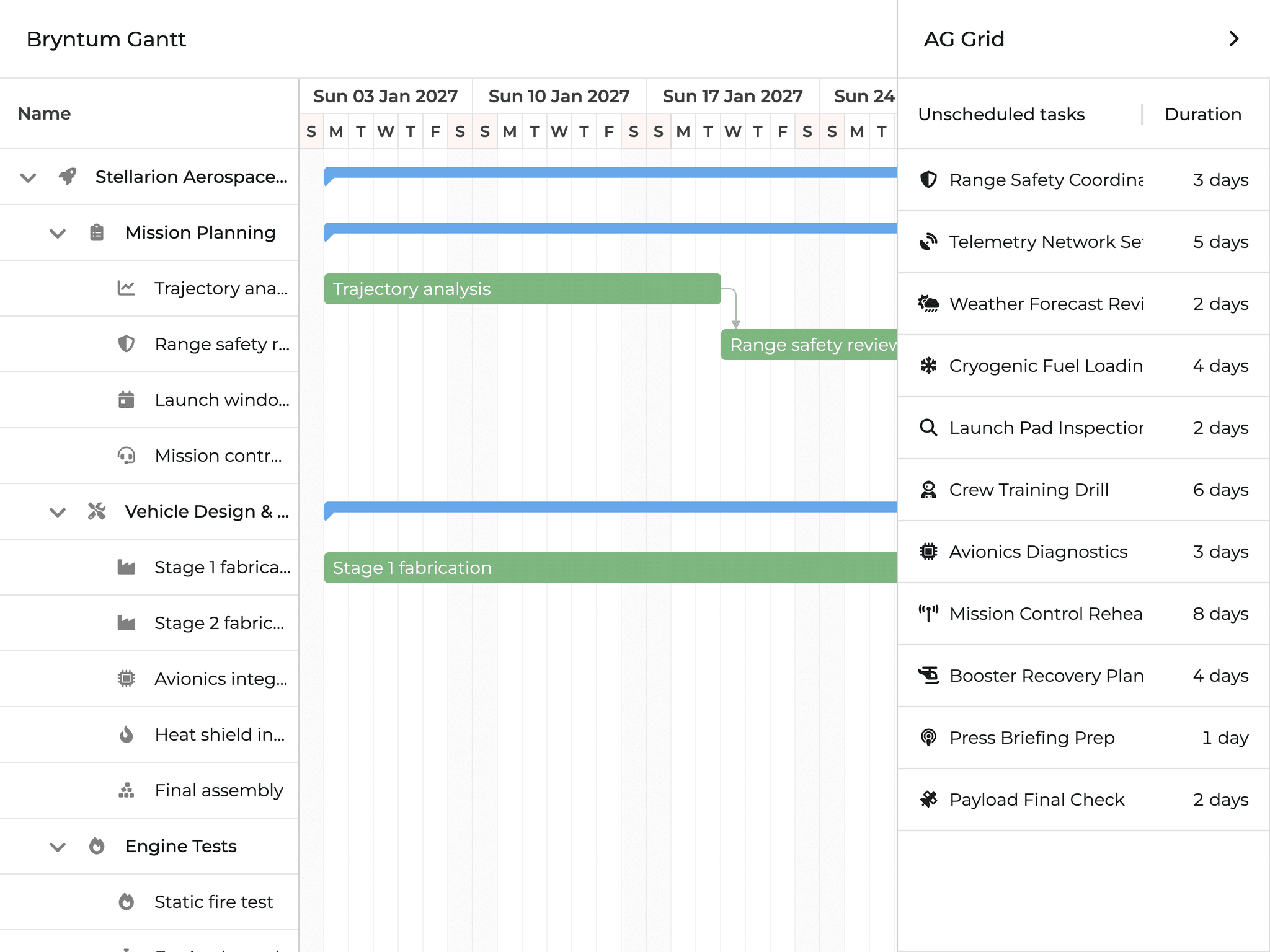Click the helicopter icon for Booster Recovery Plan
Image resolution: width=1270 pixels, height=952 pixels.
coord(928,676)
